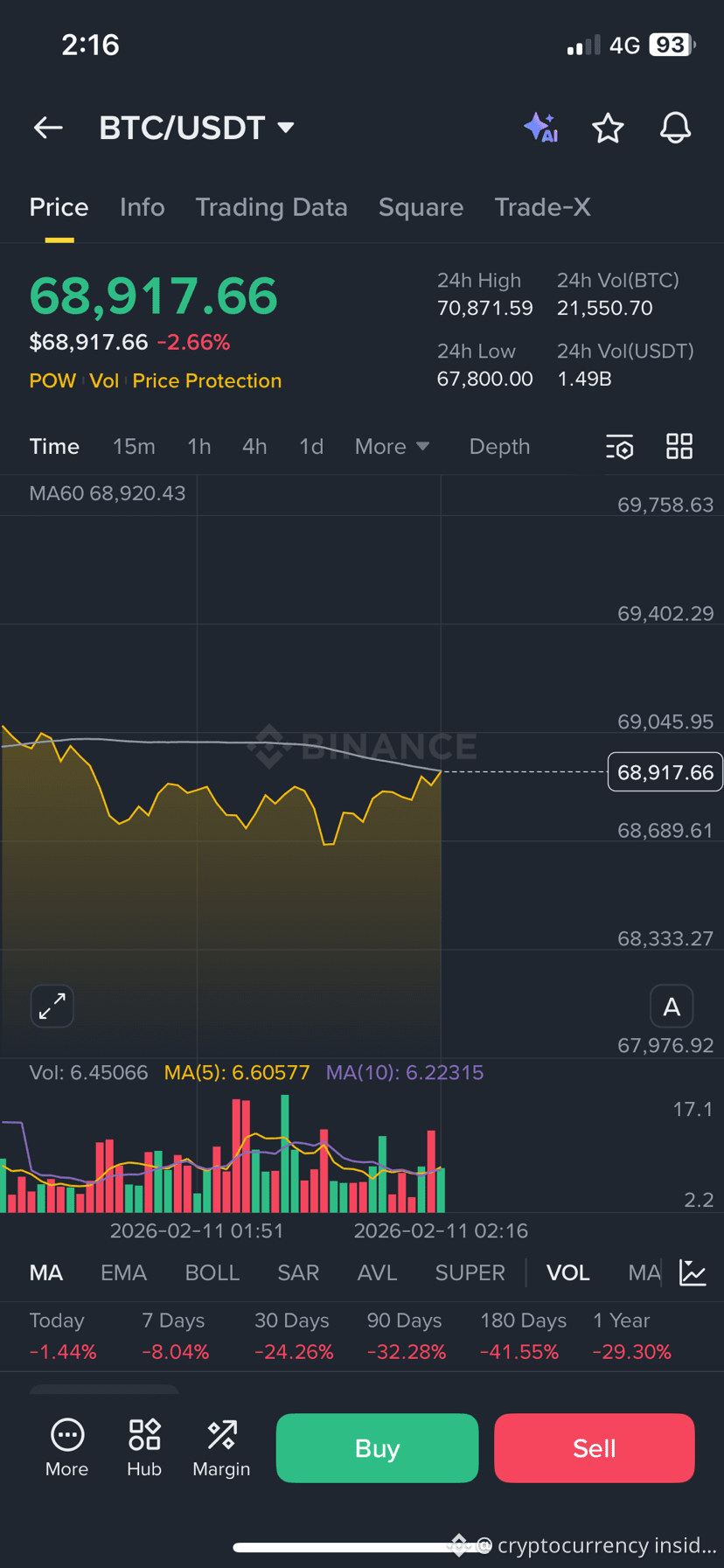Screen dimensions: 724x1568
Task: Tap the 24h Vol(USDT) value 1.49B
Action: [584, 379]
